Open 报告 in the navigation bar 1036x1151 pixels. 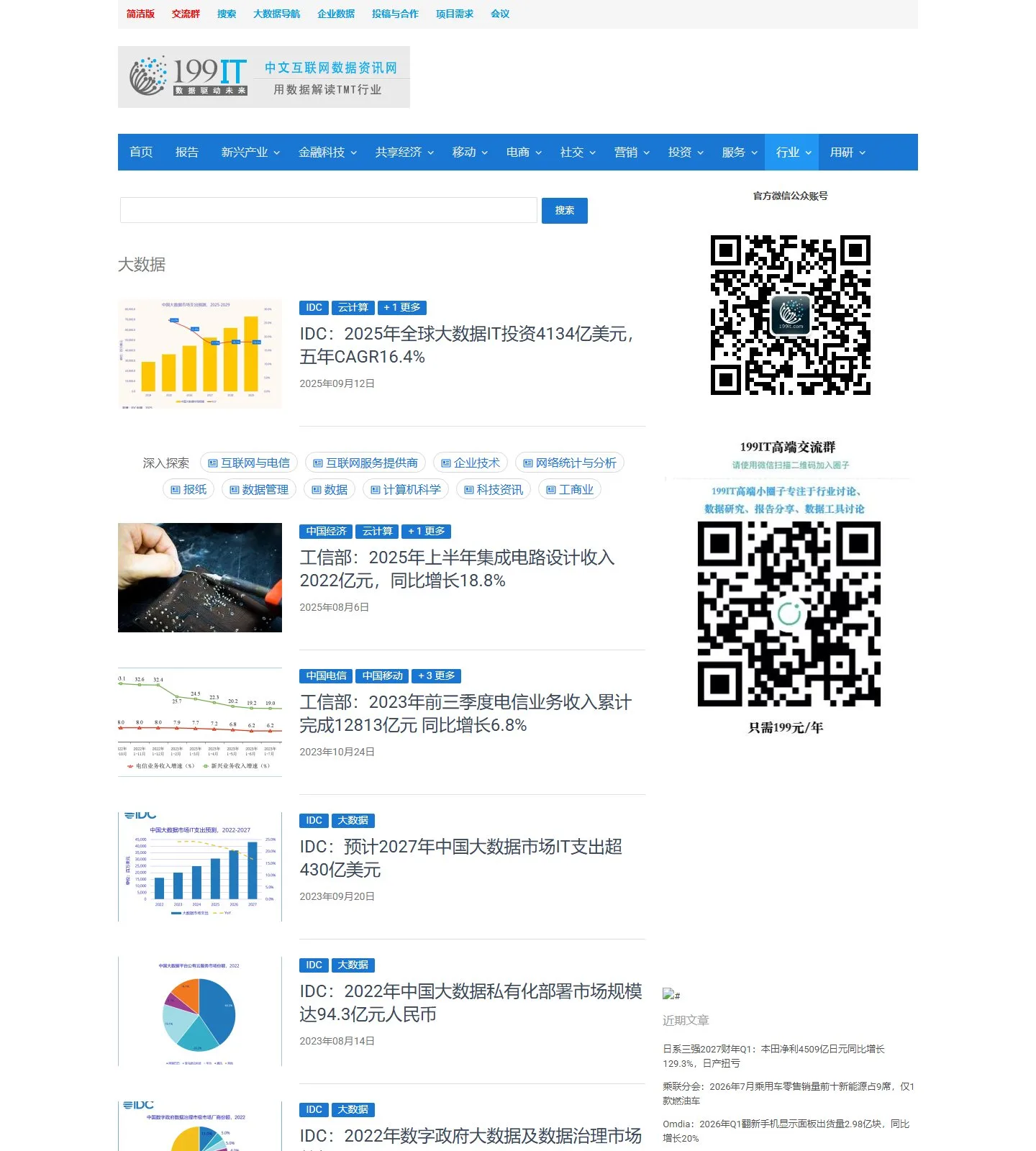click(x=187, y=152)
